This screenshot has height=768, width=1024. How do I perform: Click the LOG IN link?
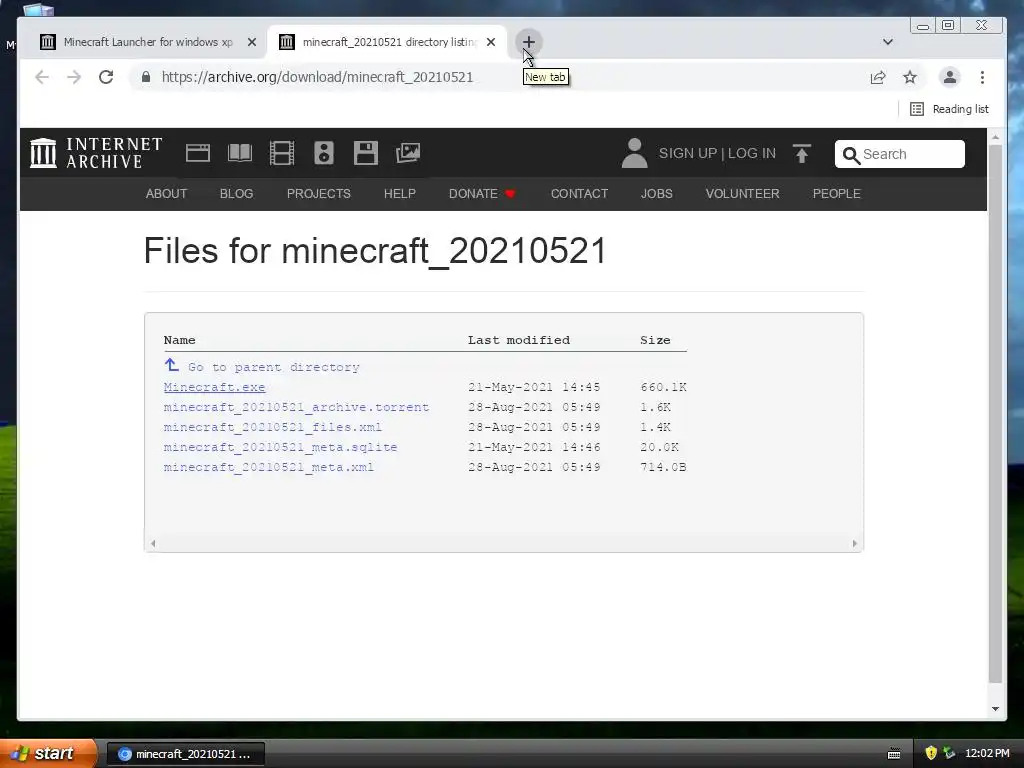tap(752, 153)
